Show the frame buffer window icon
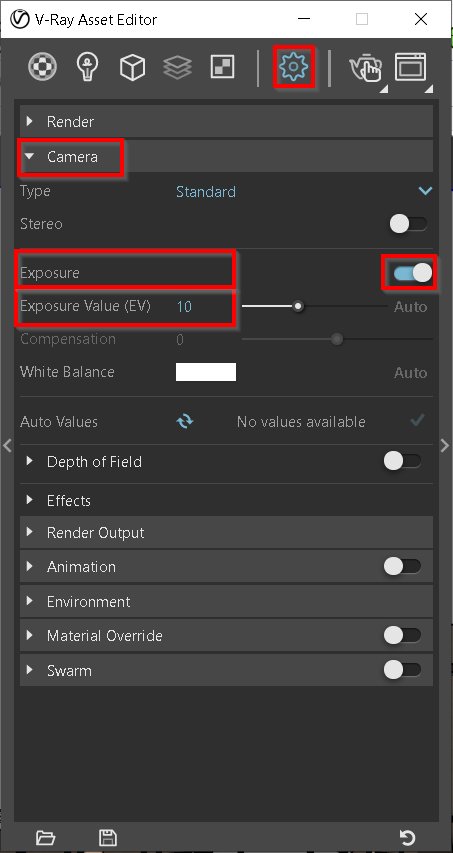This screenshot has height=853, width=453. [x=411, y=67]
